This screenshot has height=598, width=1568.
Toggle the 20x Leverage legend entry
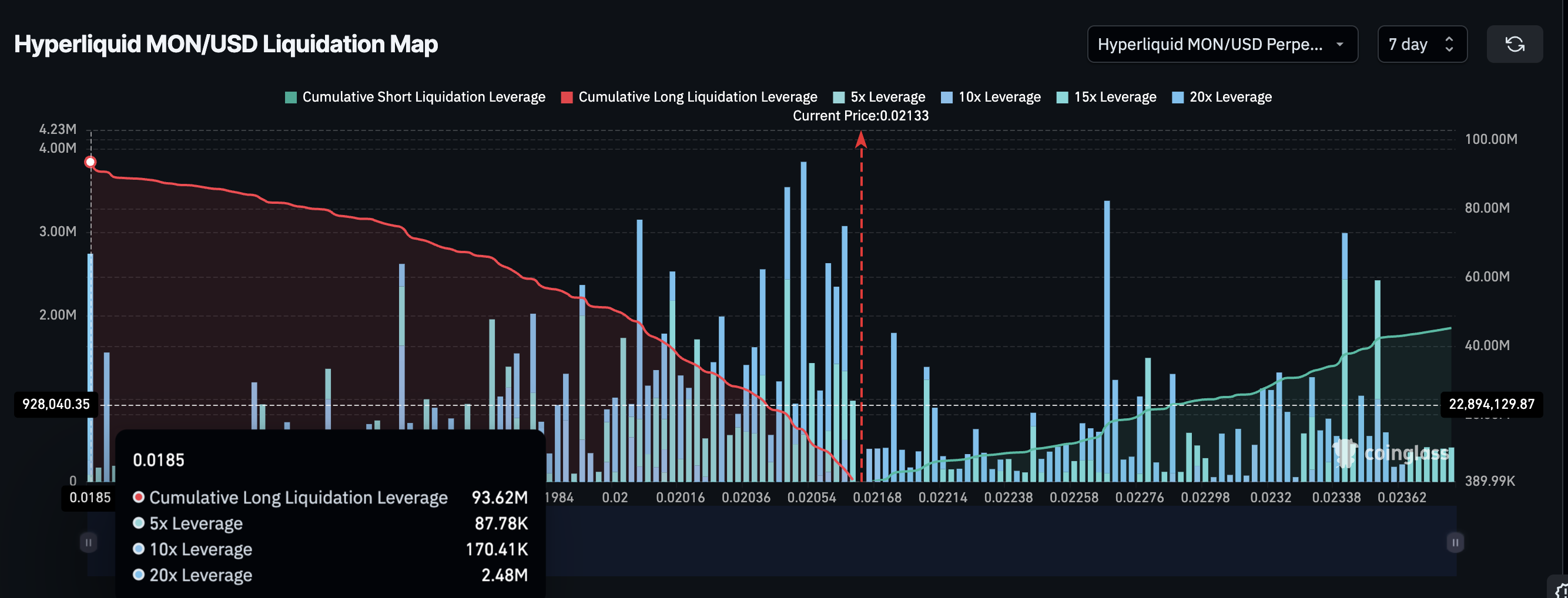click(1230, 98)
